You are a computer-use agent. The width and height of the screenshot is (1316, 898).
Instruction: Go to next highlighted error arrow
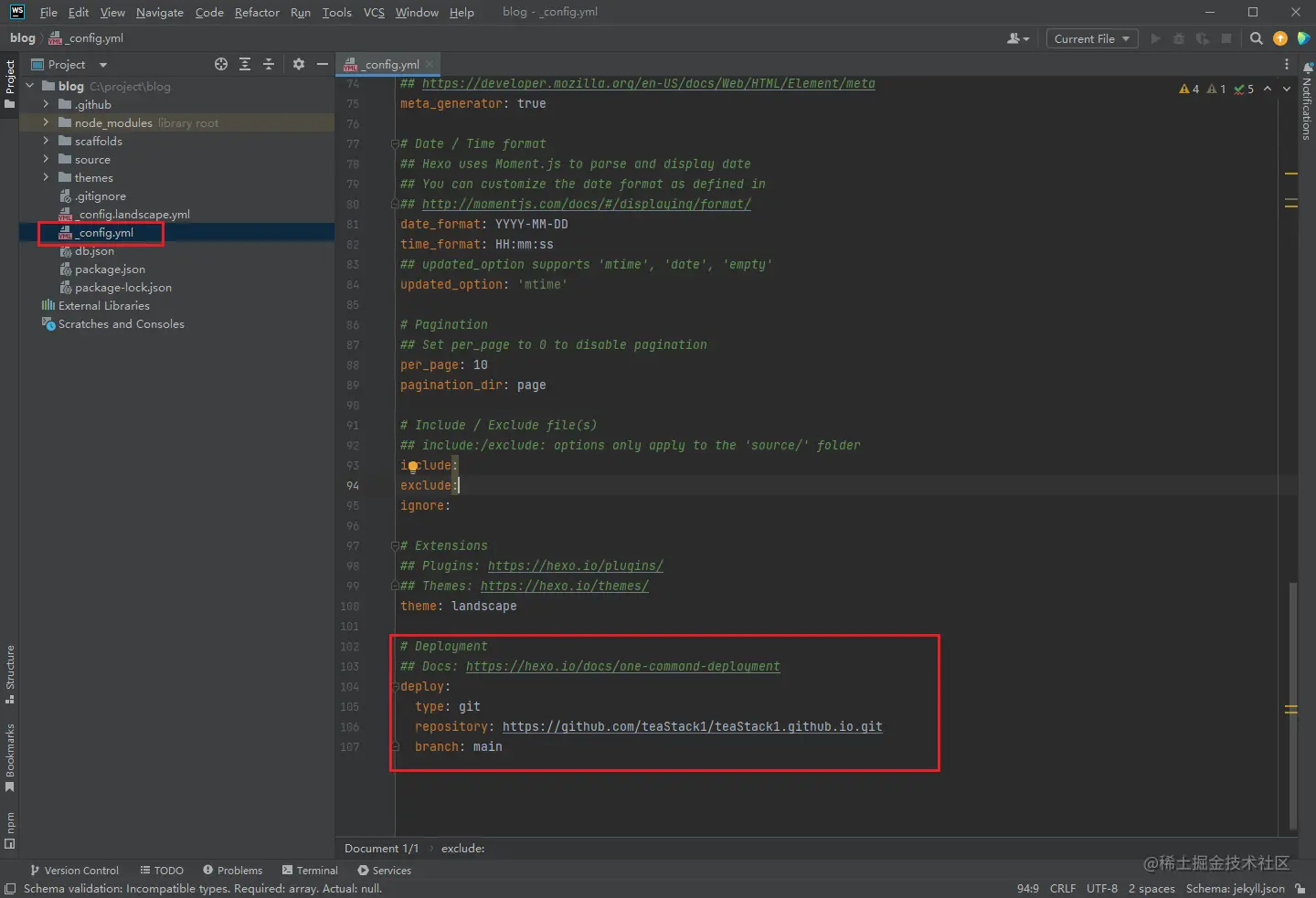tap(1287, 89)
